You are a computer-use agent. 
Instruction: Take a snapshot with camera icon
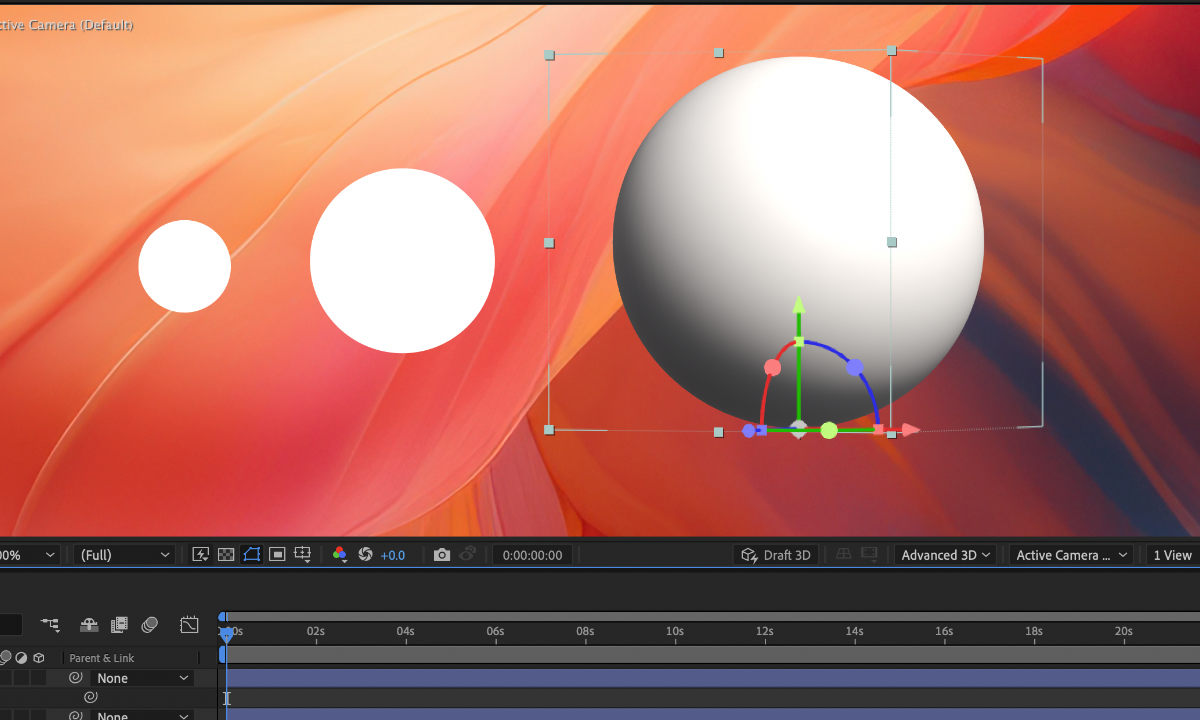click(441, 555)
